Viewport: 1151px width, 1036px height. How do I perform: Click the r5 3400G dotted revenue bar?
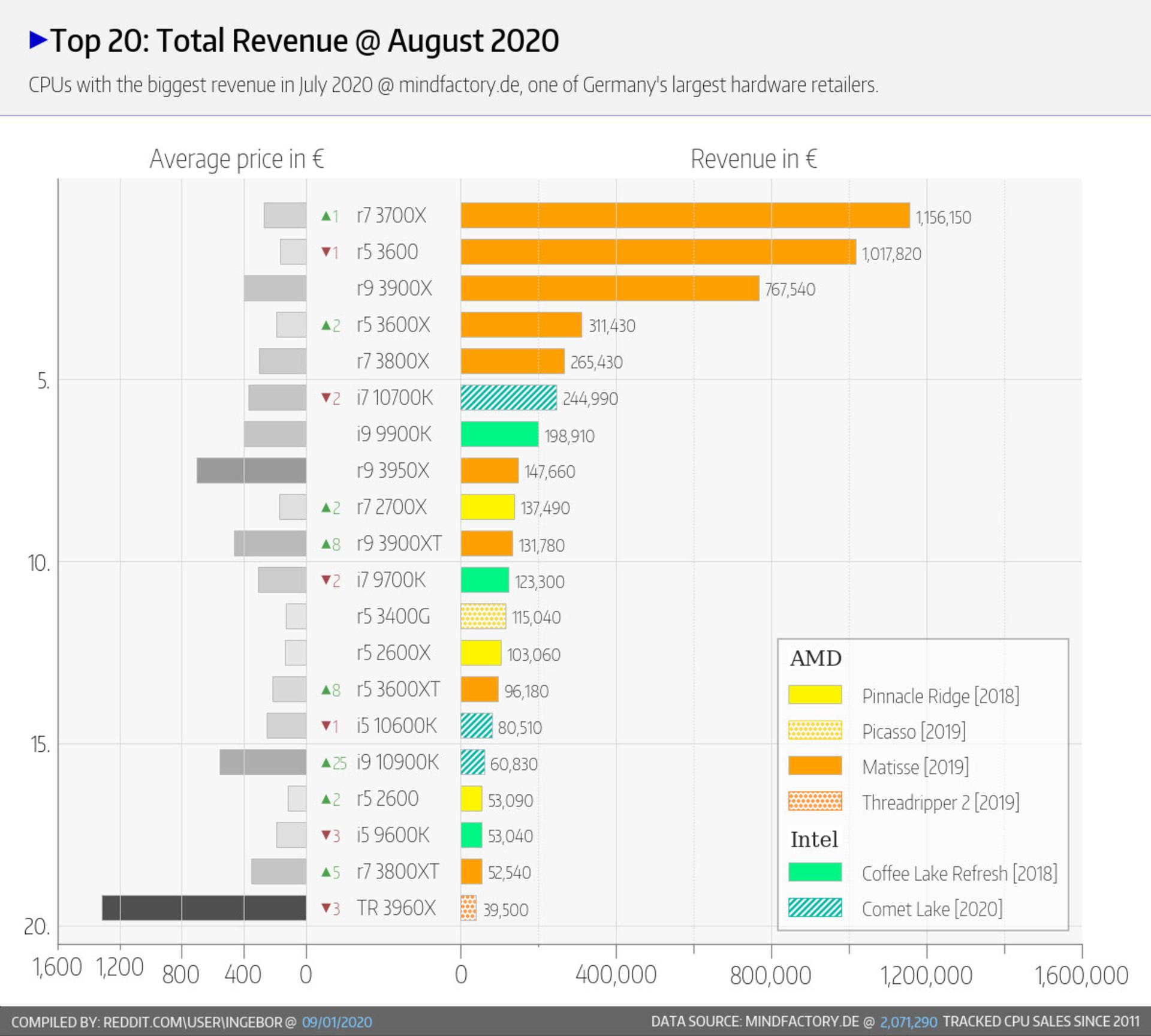coord(483,616)
